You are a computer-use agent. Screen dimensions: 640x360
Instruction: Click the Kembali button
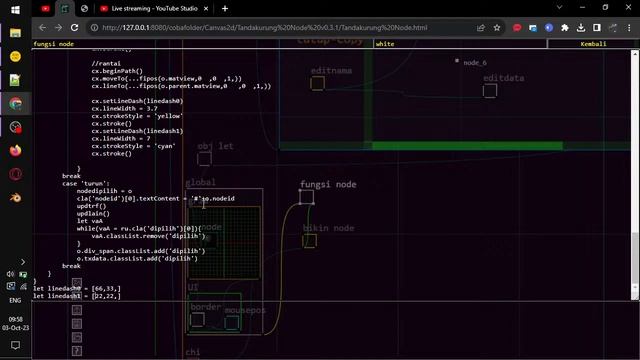click(x=593, y=44)
